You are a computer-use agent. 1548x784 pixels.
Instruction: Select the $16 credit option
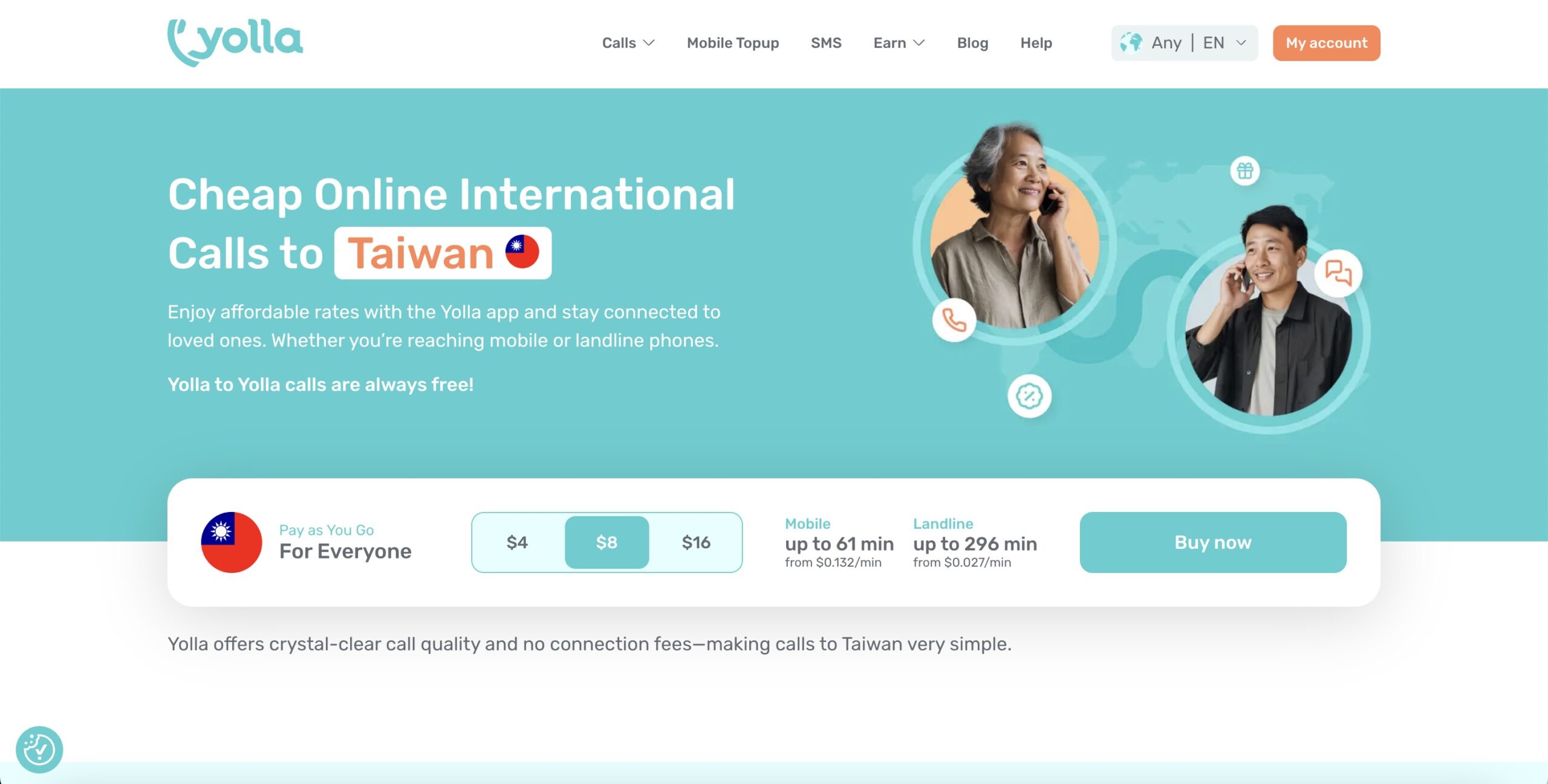(696, 542)
